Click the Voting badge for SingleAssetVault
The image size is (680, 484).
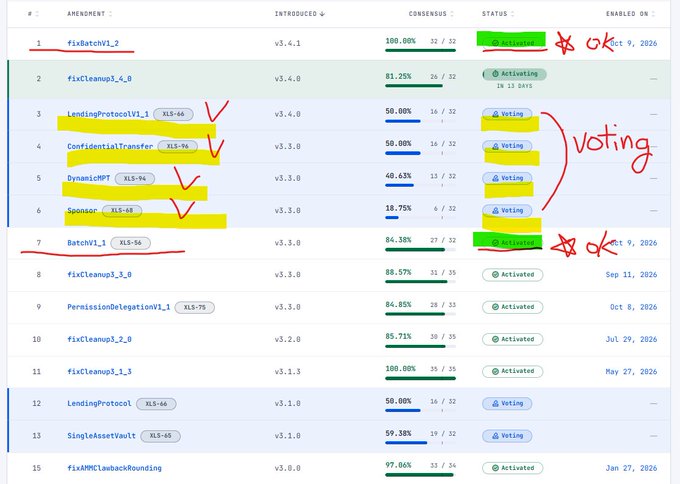point(507,436)
